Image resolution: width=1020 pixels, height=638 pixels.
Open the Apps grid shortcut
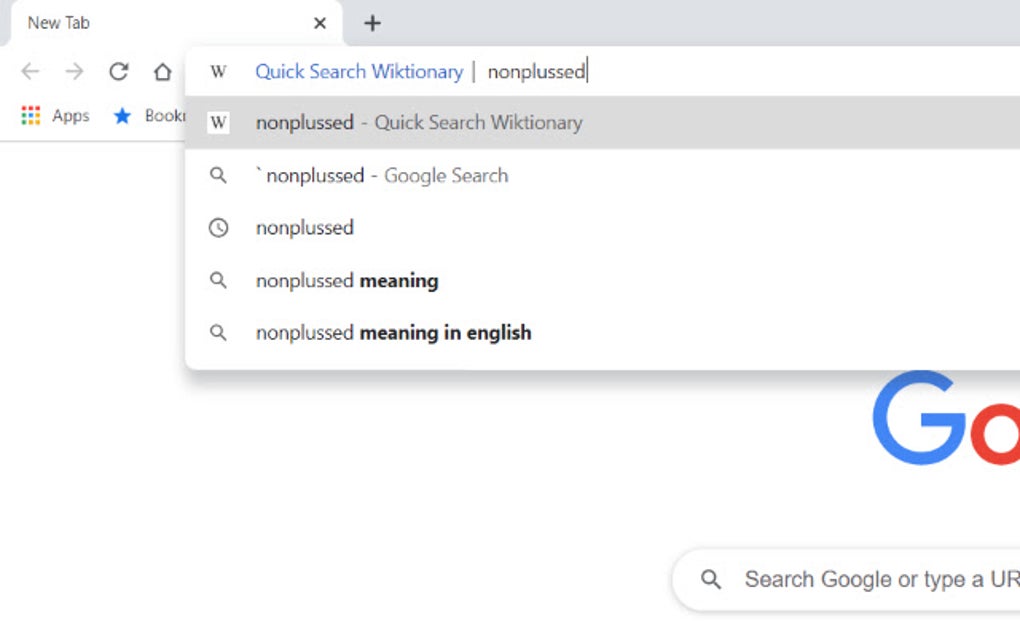coord(30,115)
